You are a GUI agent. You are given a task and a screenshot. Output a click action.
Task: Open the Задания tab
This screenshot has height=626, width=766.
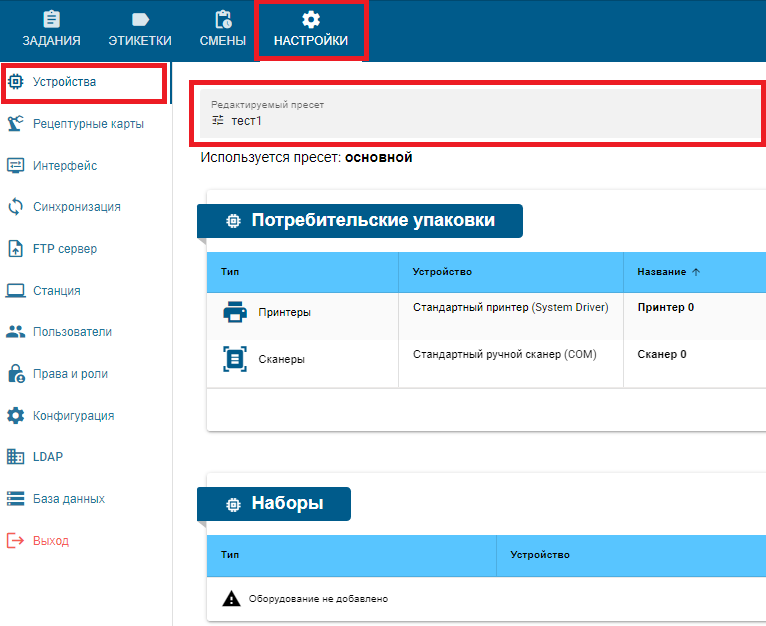(51, 30)
